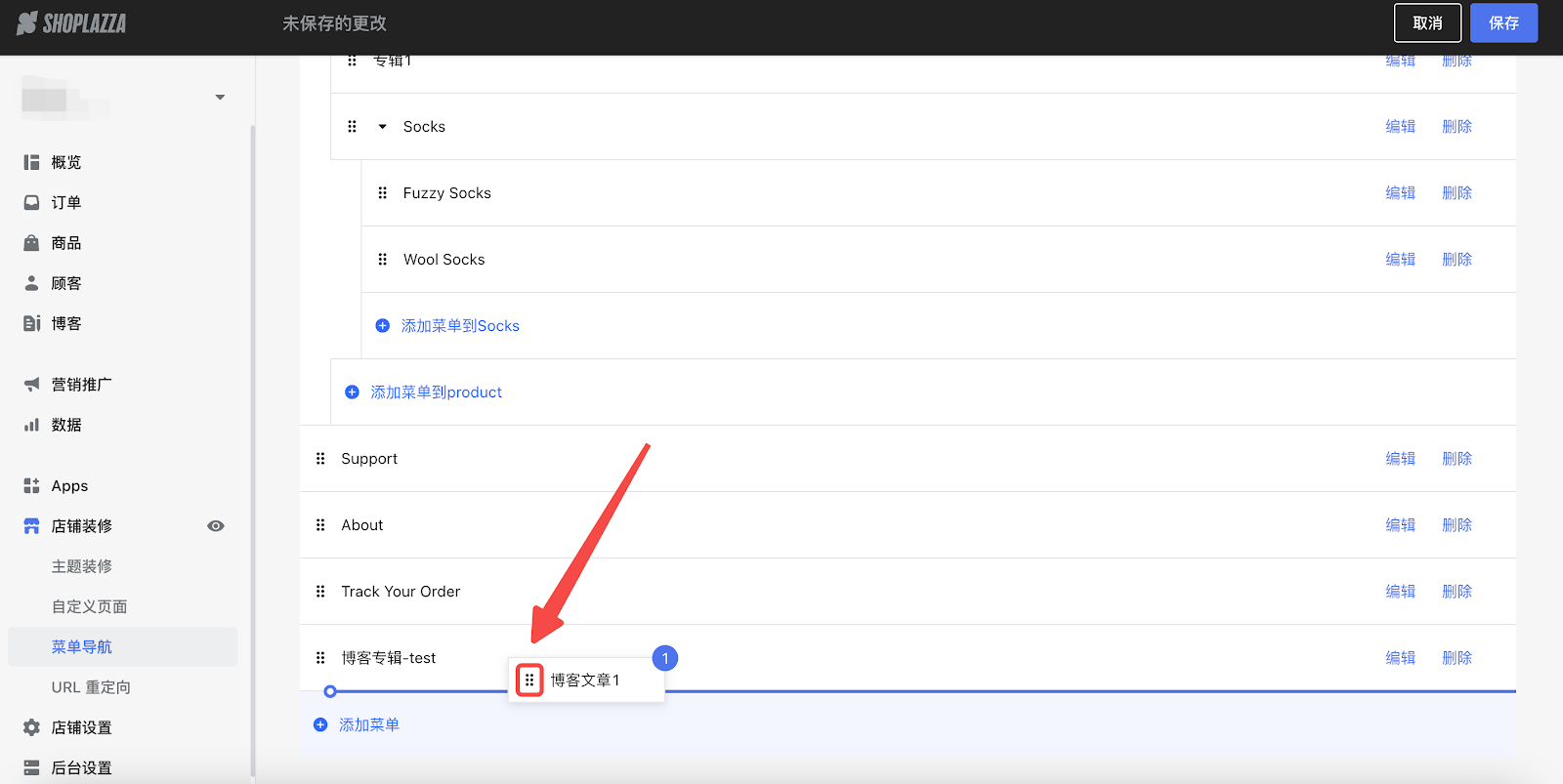This screenshot has width=1563, height=784.
Task: Click the 保存 save button
Action: pyautogui.click(x=1503, y=22)
